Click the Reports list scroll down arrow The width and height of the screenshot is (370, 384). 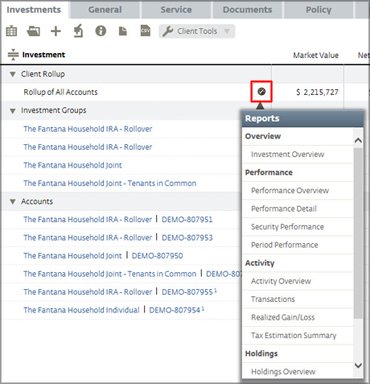pos(358,366)
